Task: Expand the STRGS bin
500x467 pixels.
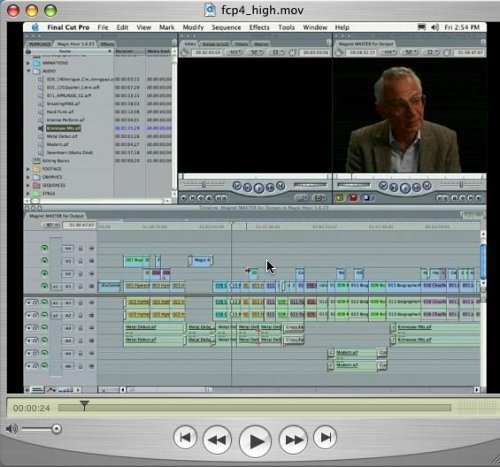Action: [x=28, y=193]
